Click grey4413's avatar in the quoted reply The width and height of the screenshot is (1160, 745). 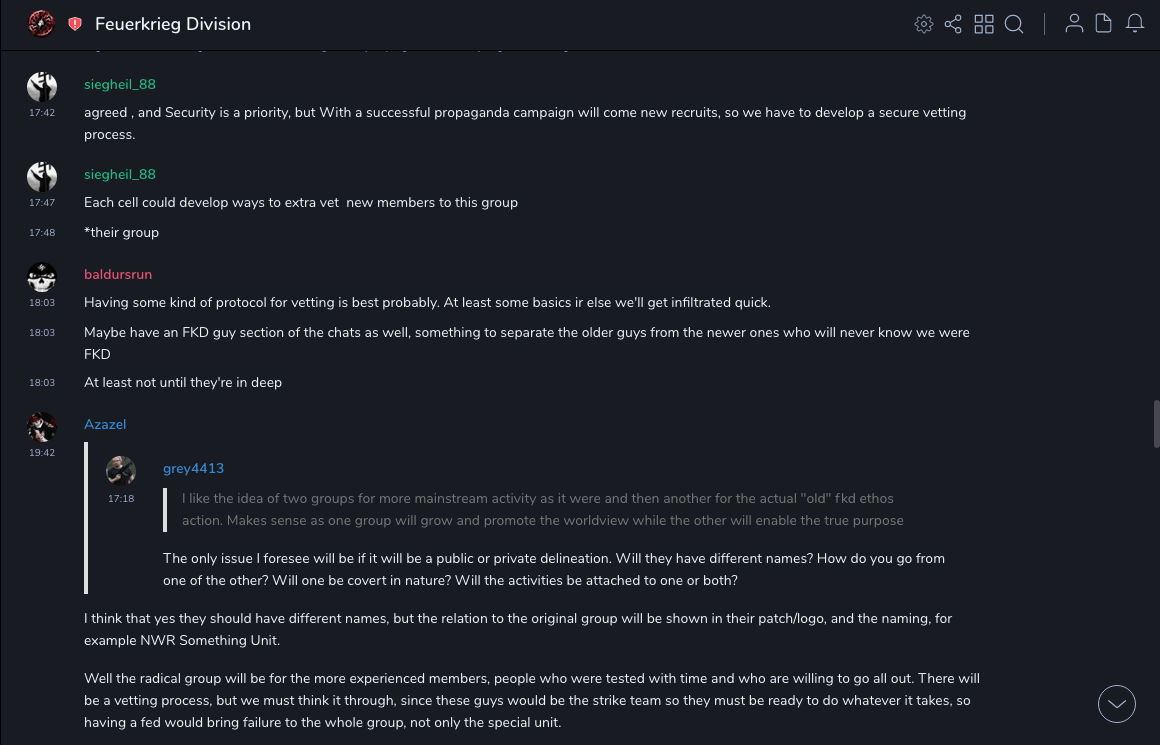[x=121, y=471]
